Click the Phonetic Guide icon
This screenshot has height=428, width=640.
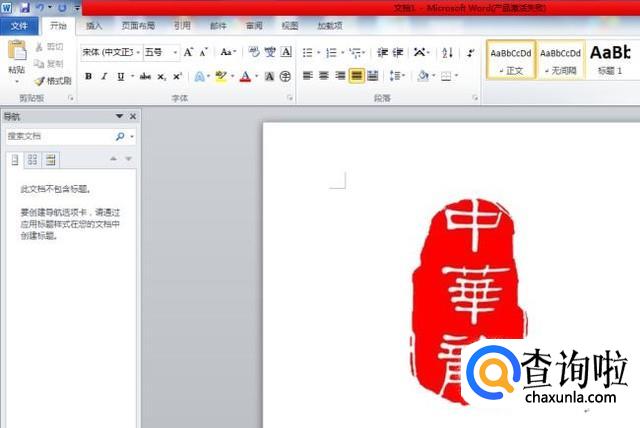(x=270, y=52)
